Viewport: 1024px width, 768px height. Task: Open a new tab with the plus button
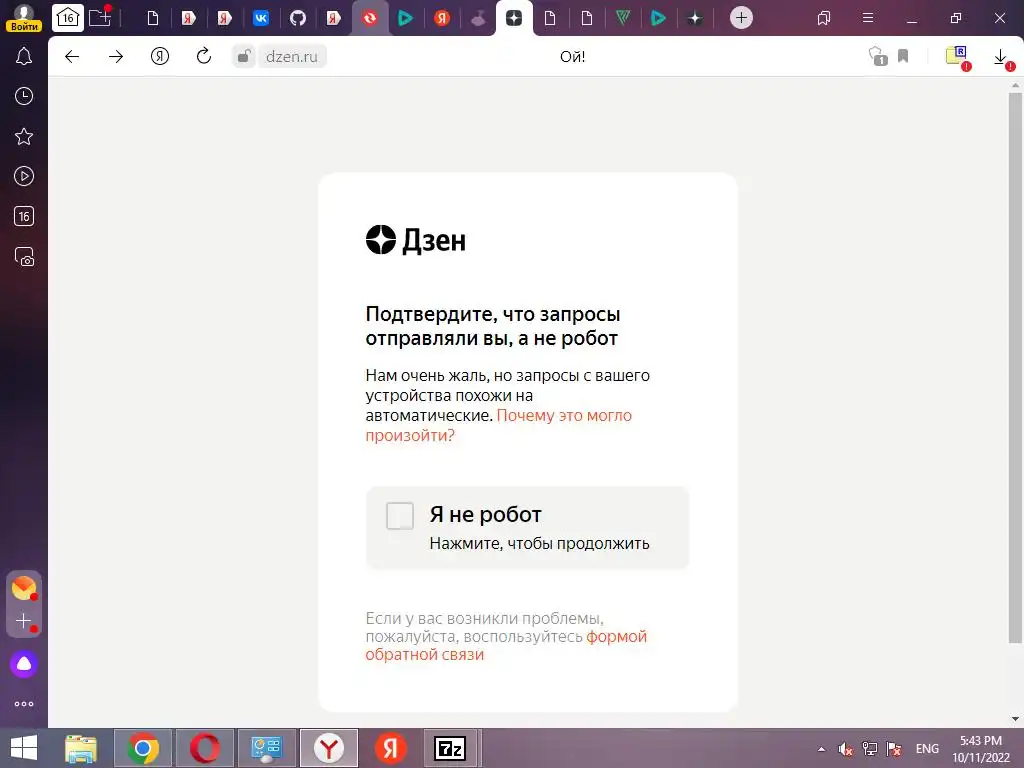[x=741, y=18]
